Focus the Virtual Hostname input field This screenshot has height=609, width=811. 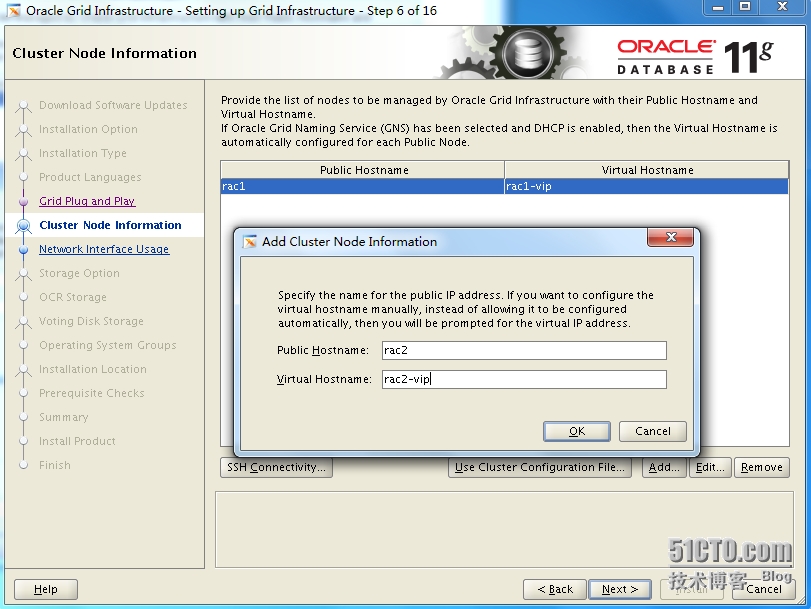(524, 379)
